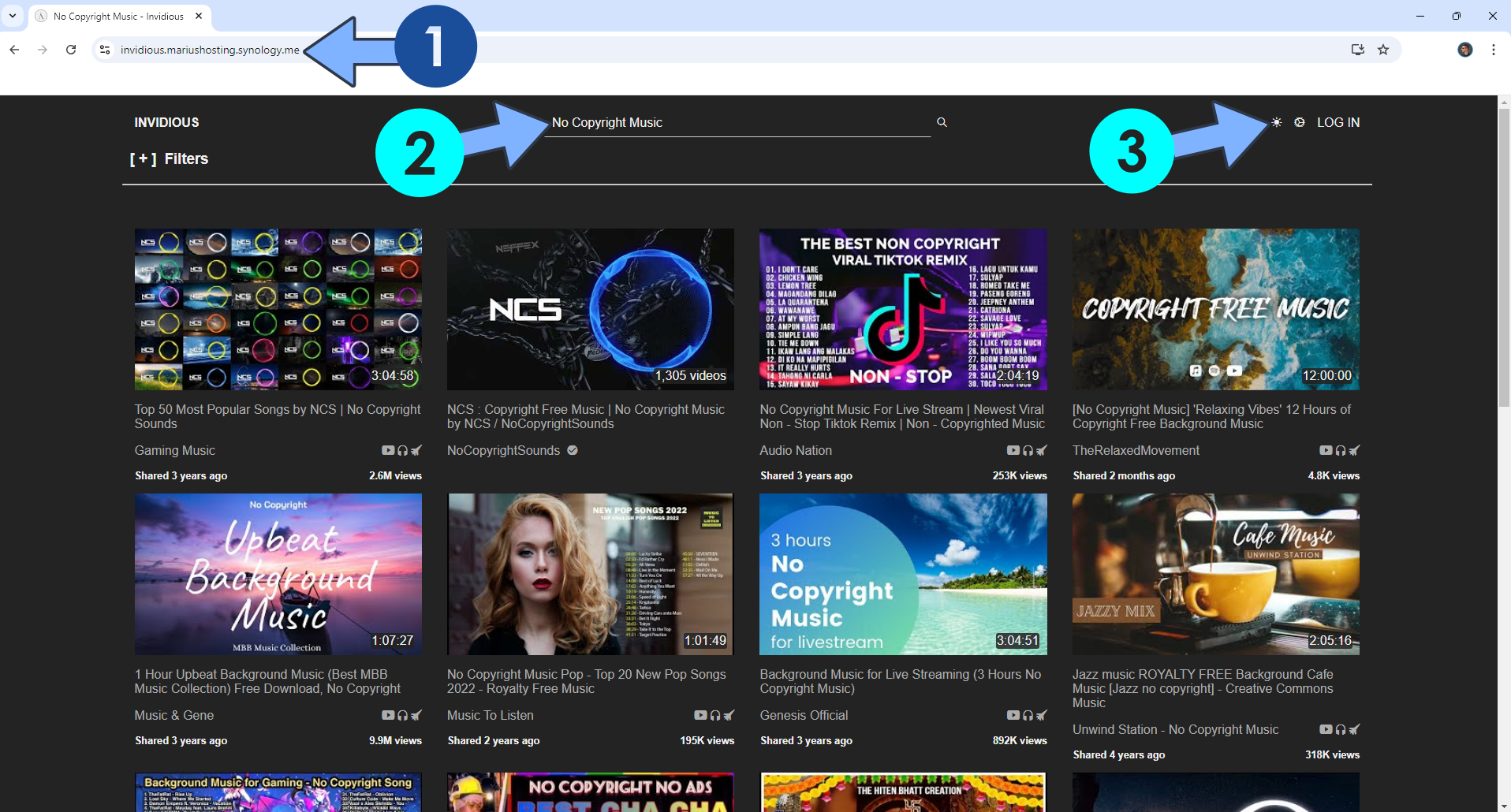
Task: Click the browser address bar URL
Action: (x=210, y=50)
